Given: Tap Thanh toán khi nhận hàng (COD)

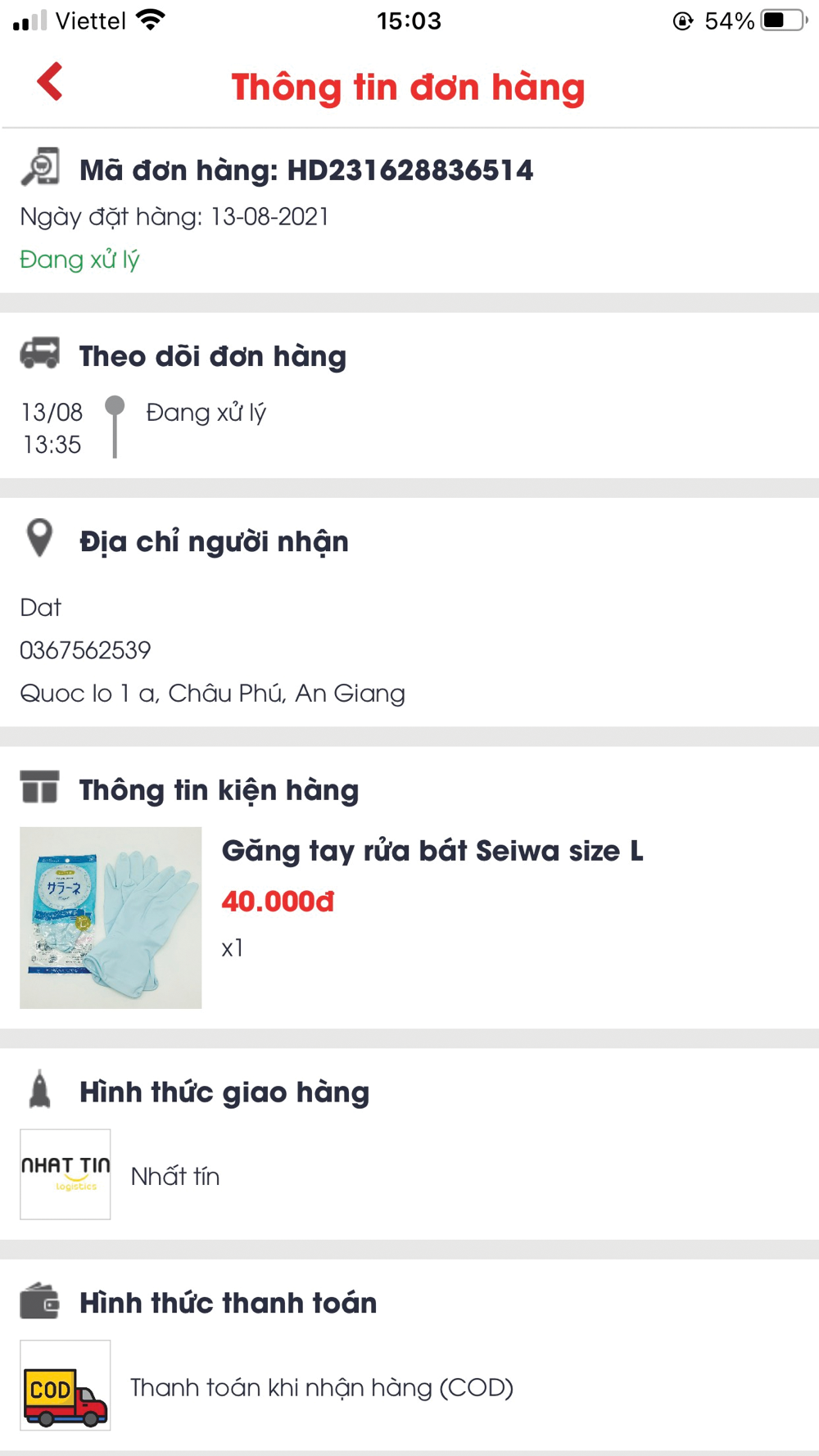Looking at the screenshot, I should point(322,1387).
